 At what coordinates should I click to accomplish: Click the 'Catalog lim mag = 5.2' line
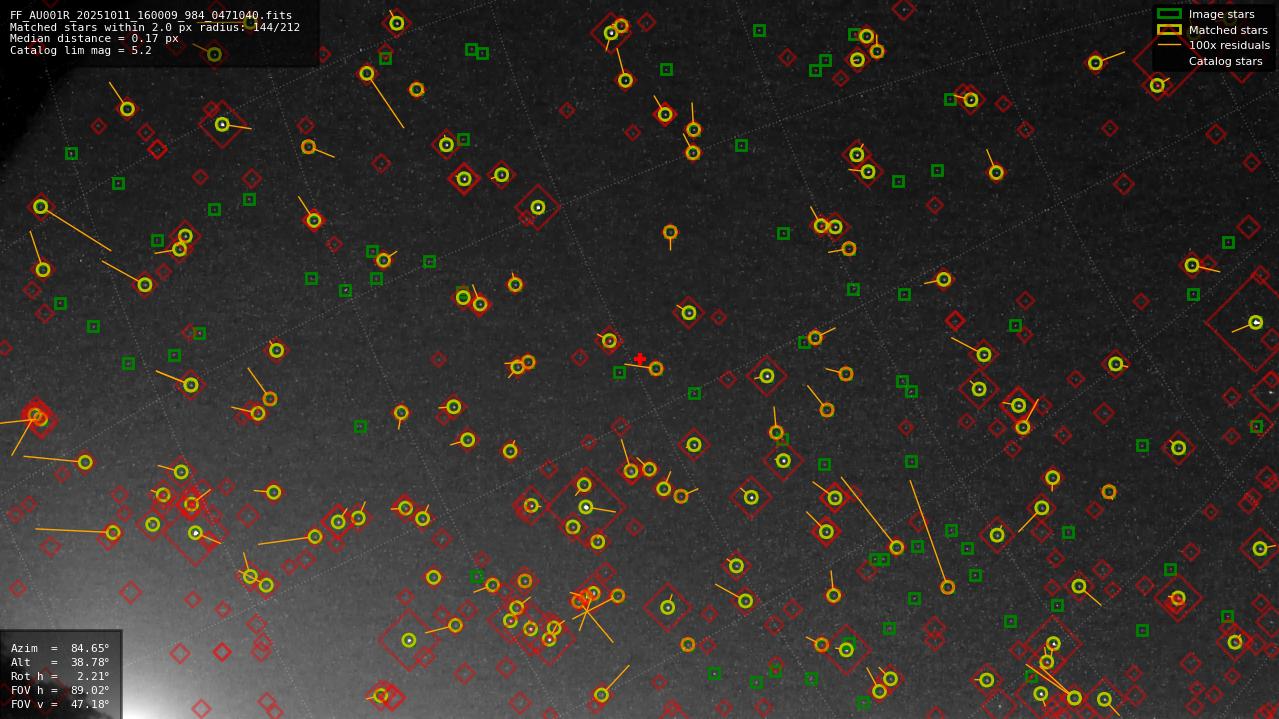81,50
